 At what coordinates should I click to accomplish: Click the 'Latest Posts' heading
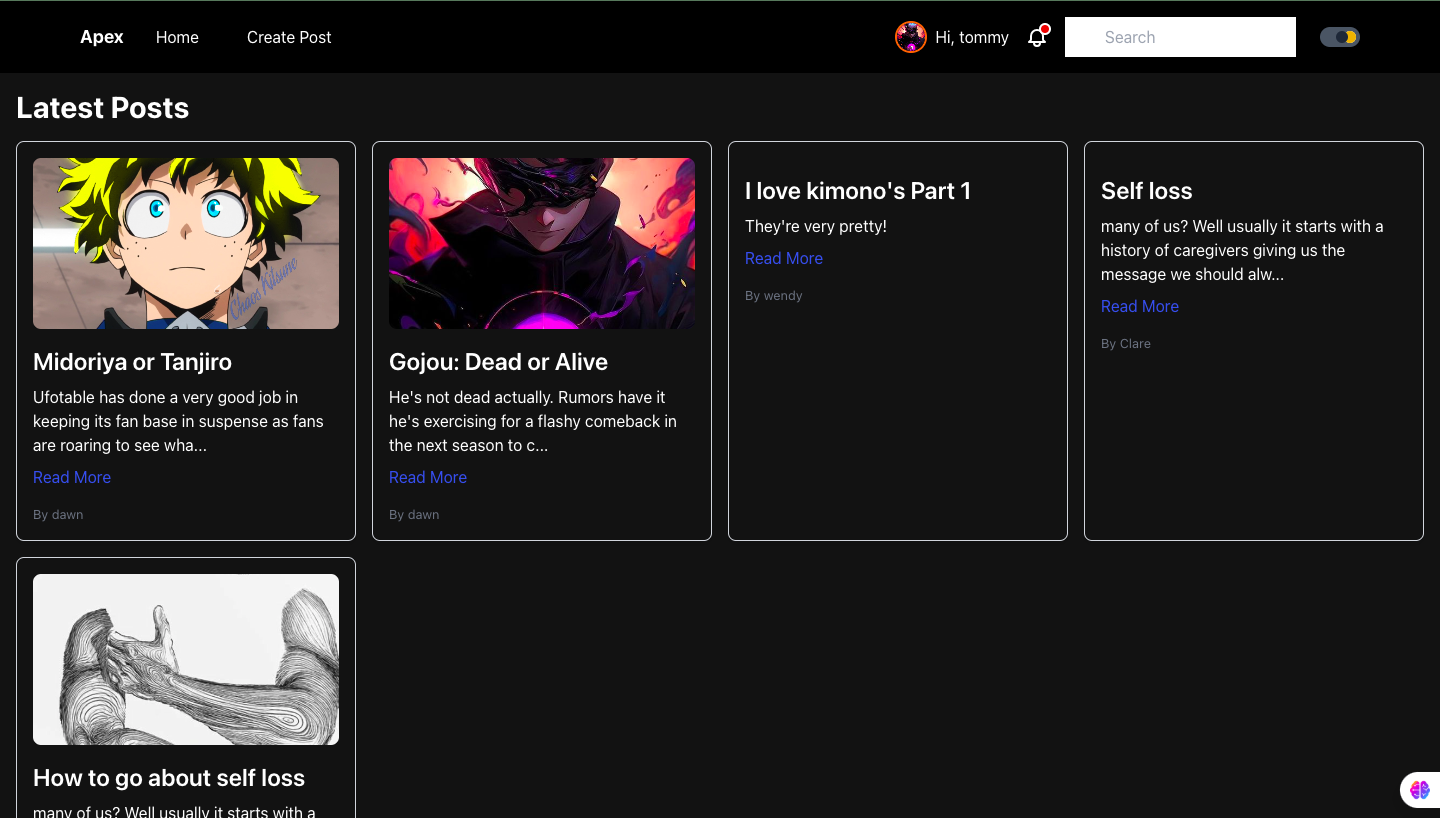pos(103,108)
